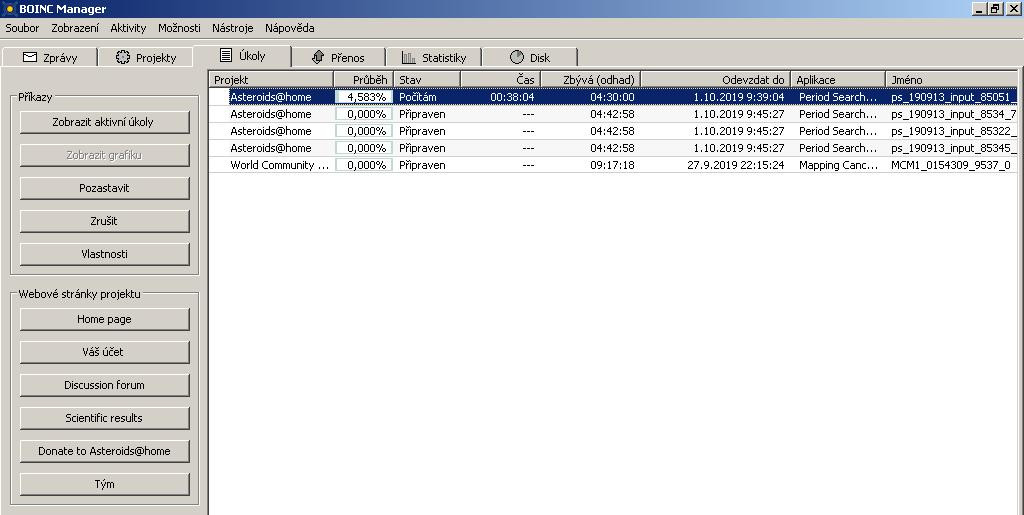Restore down the BOINC Manager window
The width and height of the screenshot is (1024, 515).
(x=995, y=8)
